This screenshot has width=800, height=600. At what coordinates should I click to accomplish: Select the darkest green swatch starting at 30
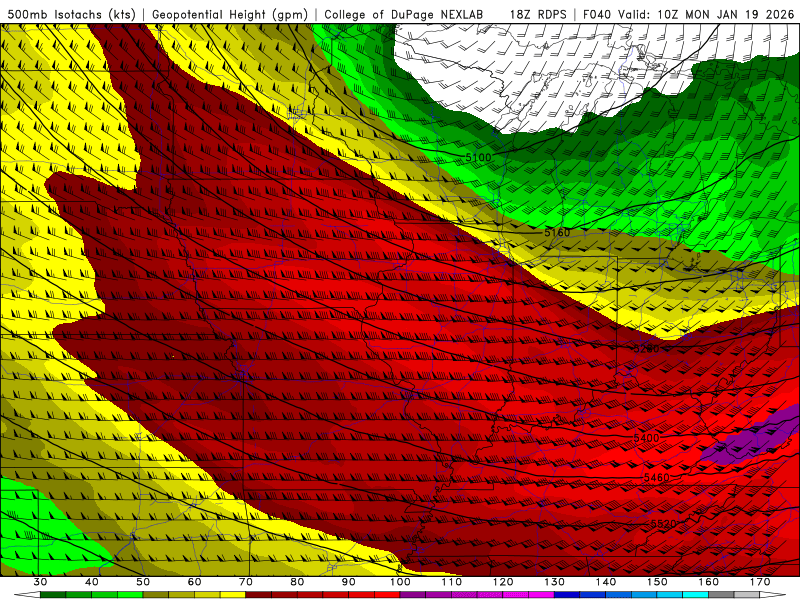(x=53, y=595)
